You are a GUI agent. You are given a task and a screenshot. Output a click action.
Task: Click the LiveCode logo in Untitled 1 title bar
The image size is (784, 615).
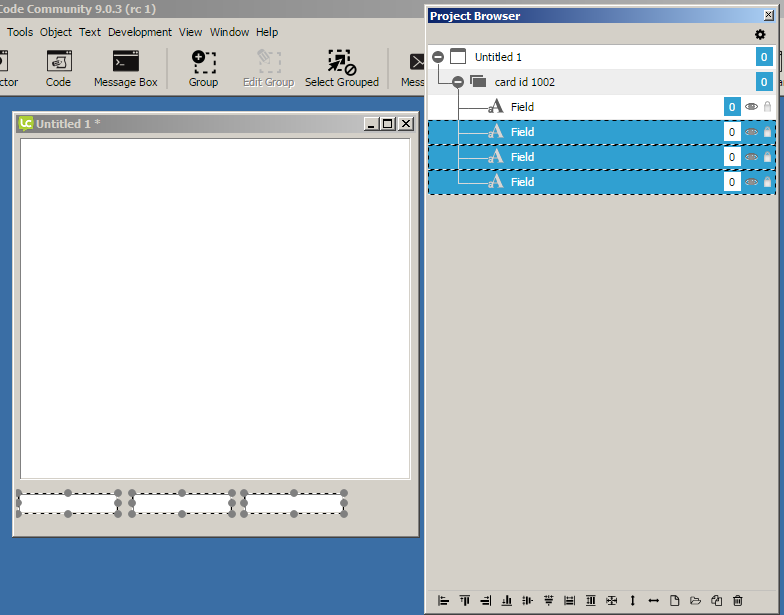click(x=26, y=124)
